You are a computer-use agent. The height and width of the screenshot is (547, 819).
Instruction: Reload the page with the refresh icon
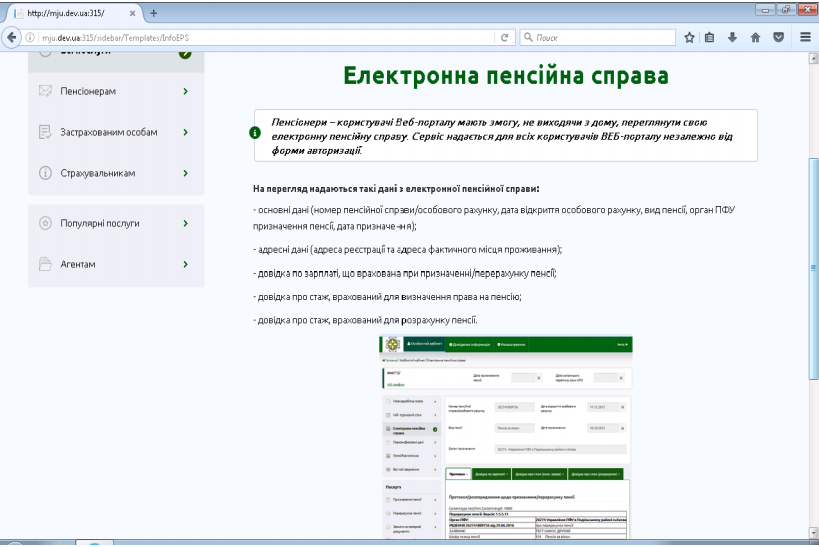(x=505, y=38)
